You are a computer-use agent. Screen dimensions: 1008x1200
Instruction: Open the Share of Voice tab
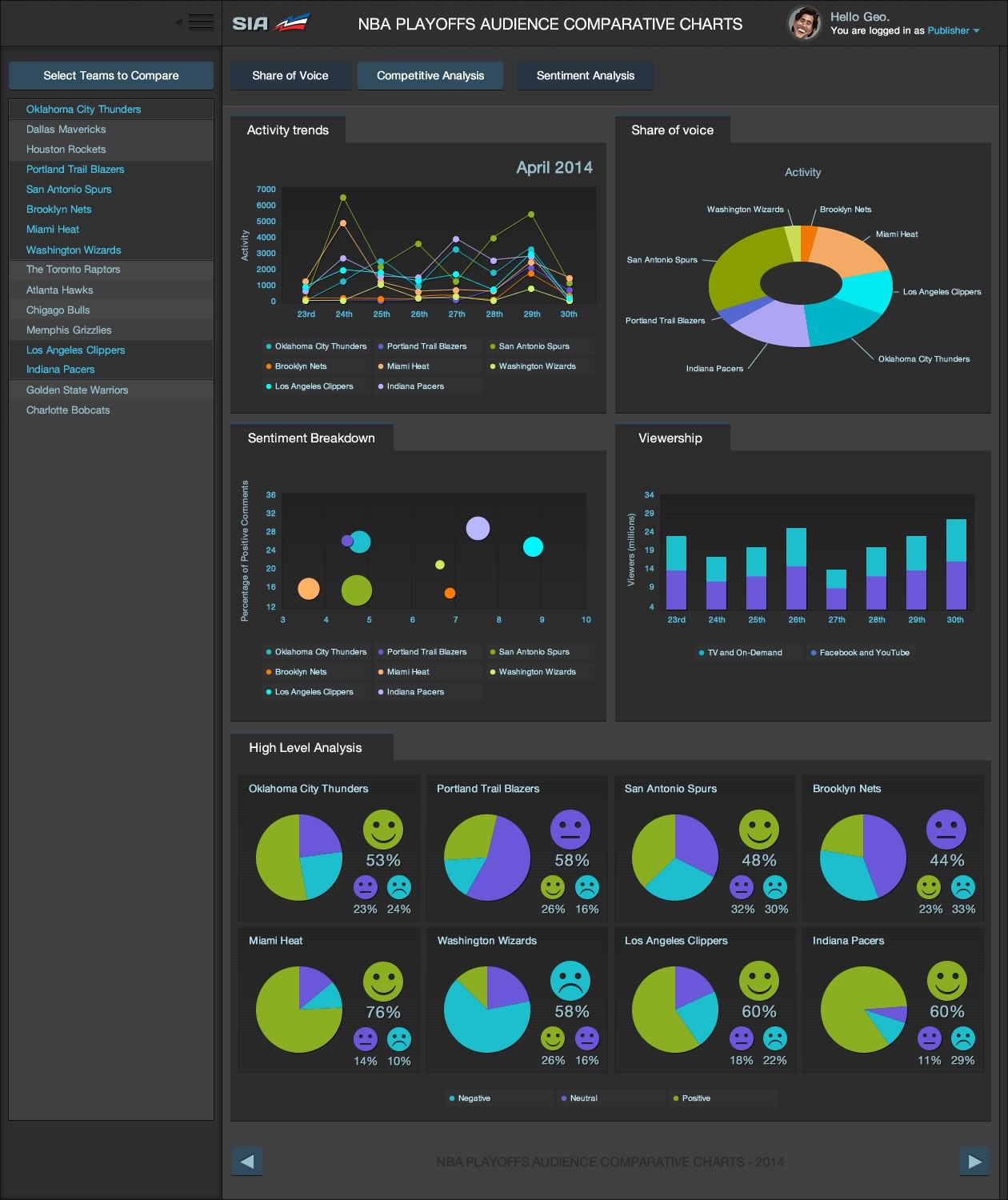click(290, 76)
